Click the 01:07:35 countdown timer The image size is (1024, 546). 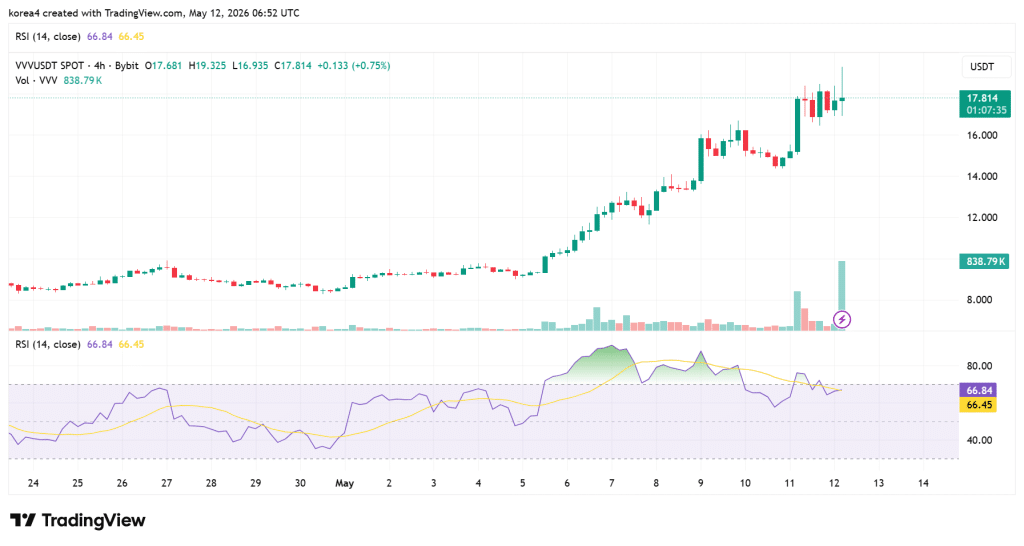[x=986, y=110]
